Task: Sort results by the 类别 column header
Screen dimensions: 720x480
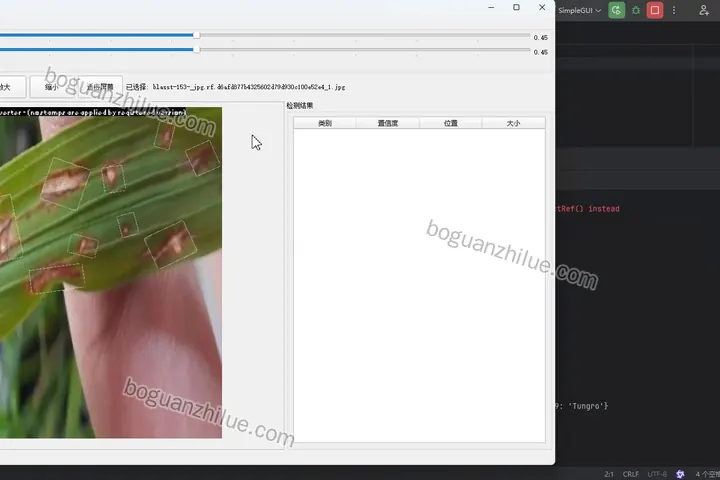Action: [325, 123]
